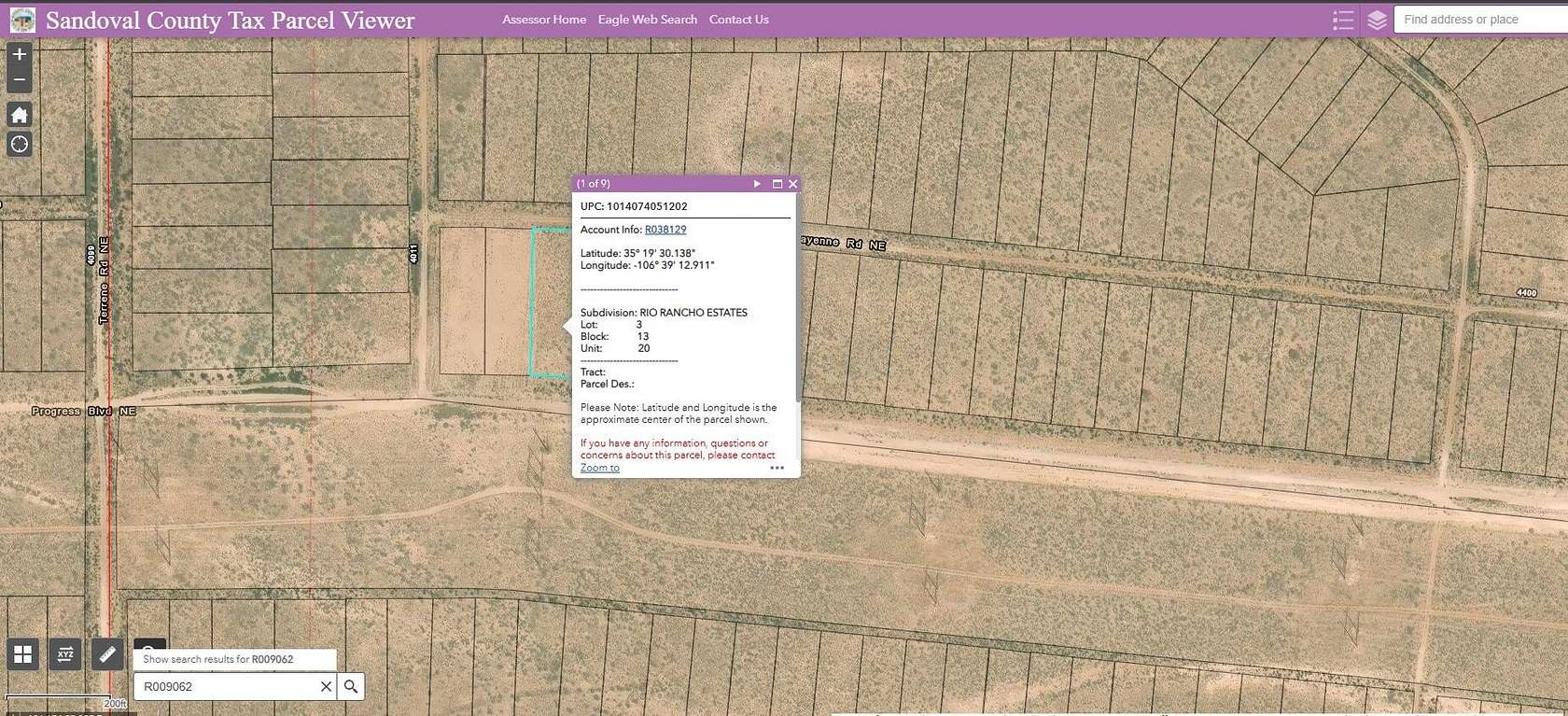Viewport: 1568px width, 716px height.
Task: Zoom out of the map
Action: point(20,80)
